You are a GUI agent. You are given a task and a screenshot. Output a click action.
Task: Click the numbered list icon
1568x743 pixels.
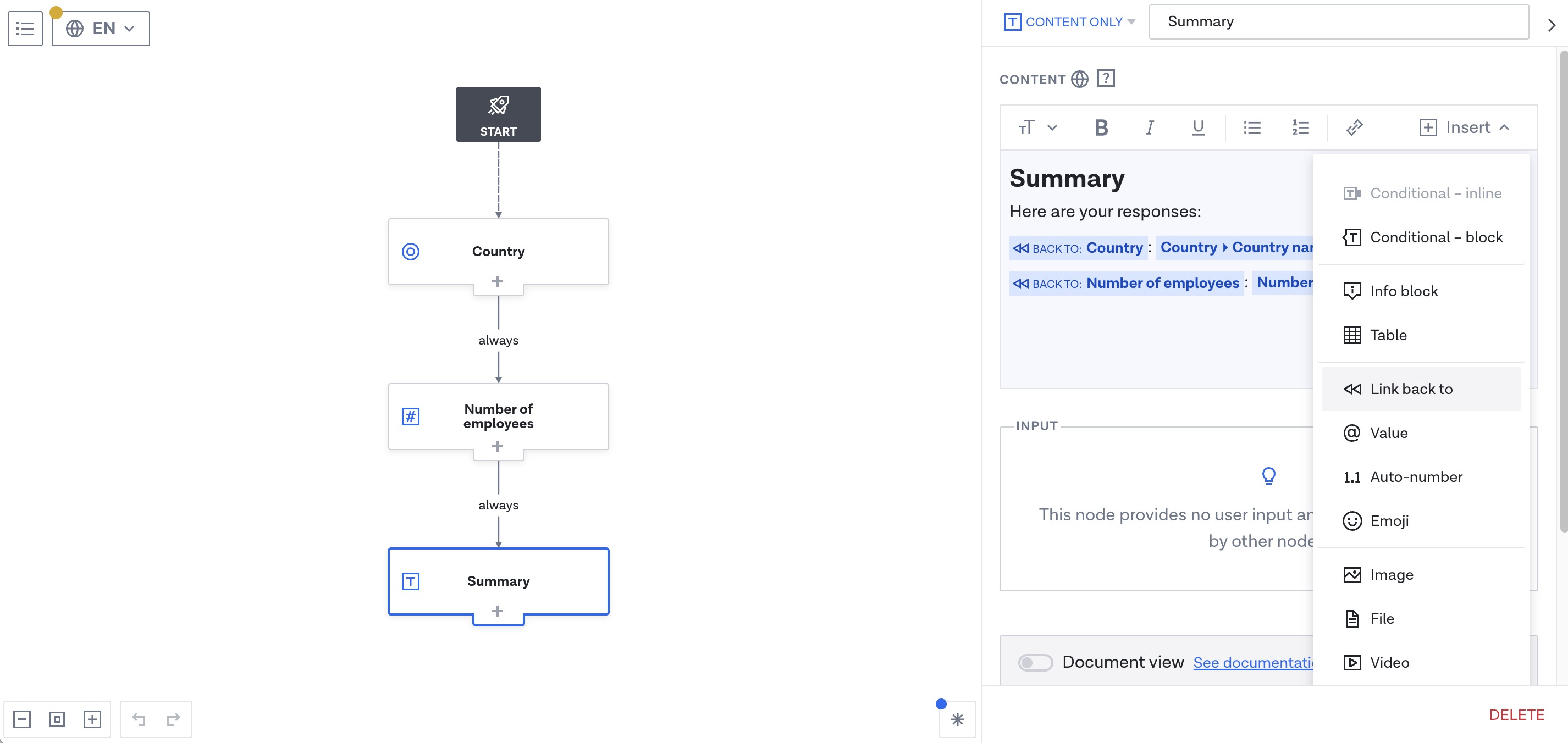coord(1301,127)
